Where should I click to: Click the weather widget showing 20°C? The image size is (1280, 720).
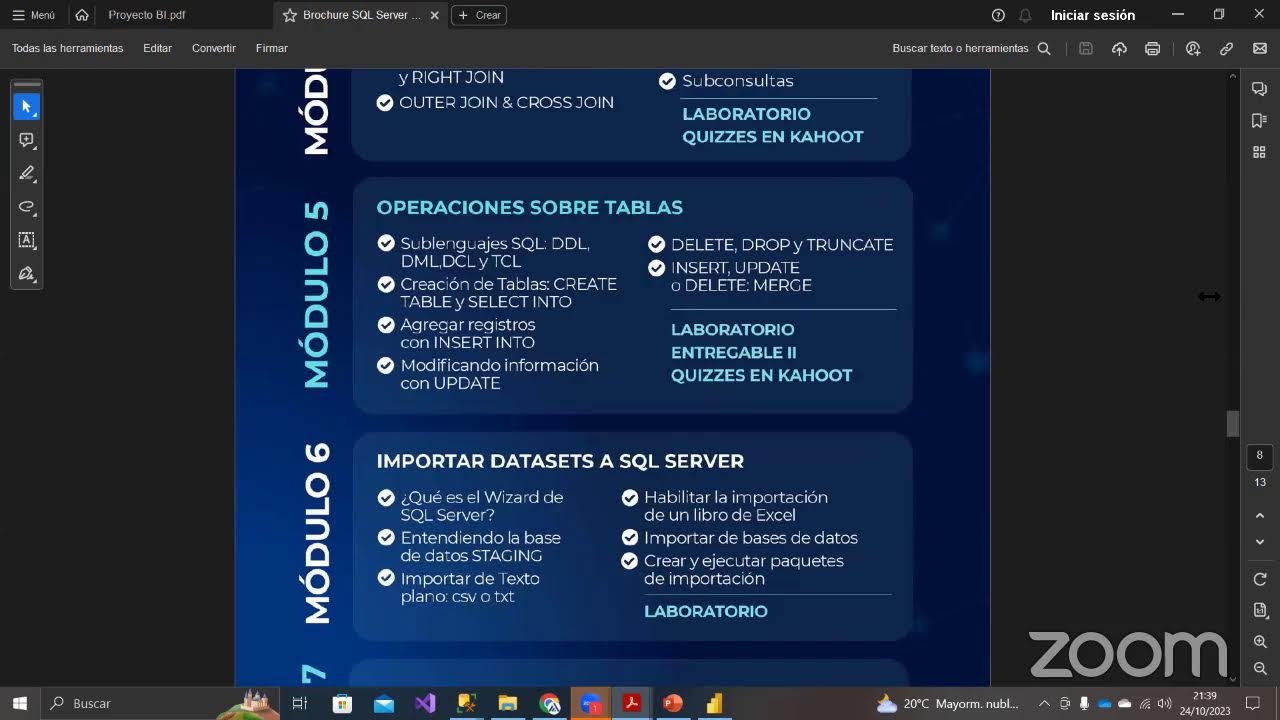[x=947, y=703]
